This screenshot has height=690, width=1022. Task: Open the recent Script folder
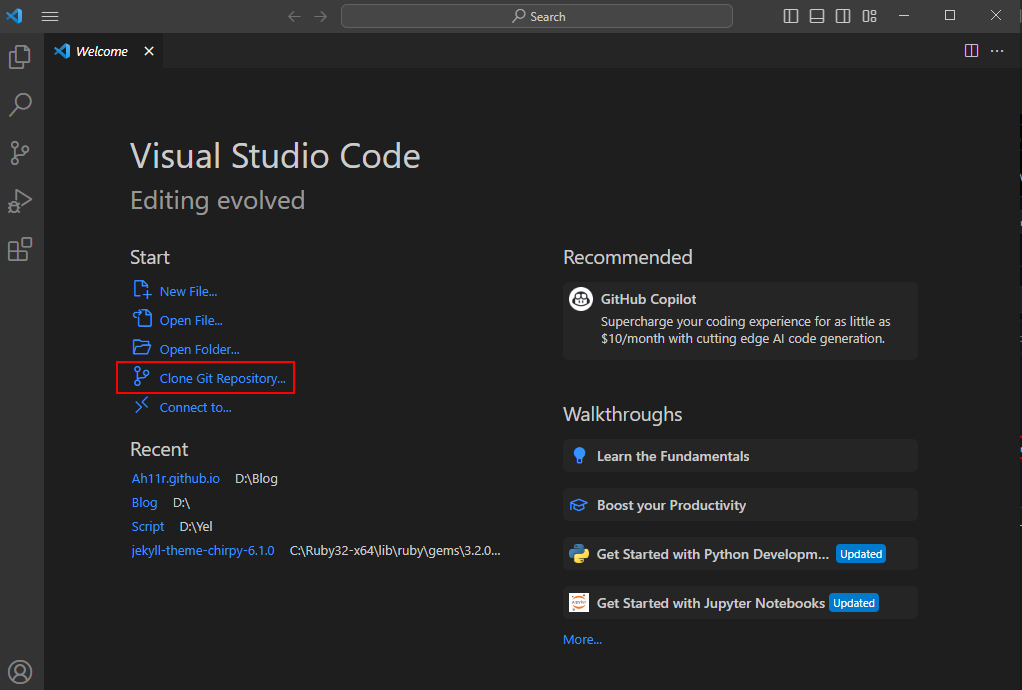click(x=148, y=526)
